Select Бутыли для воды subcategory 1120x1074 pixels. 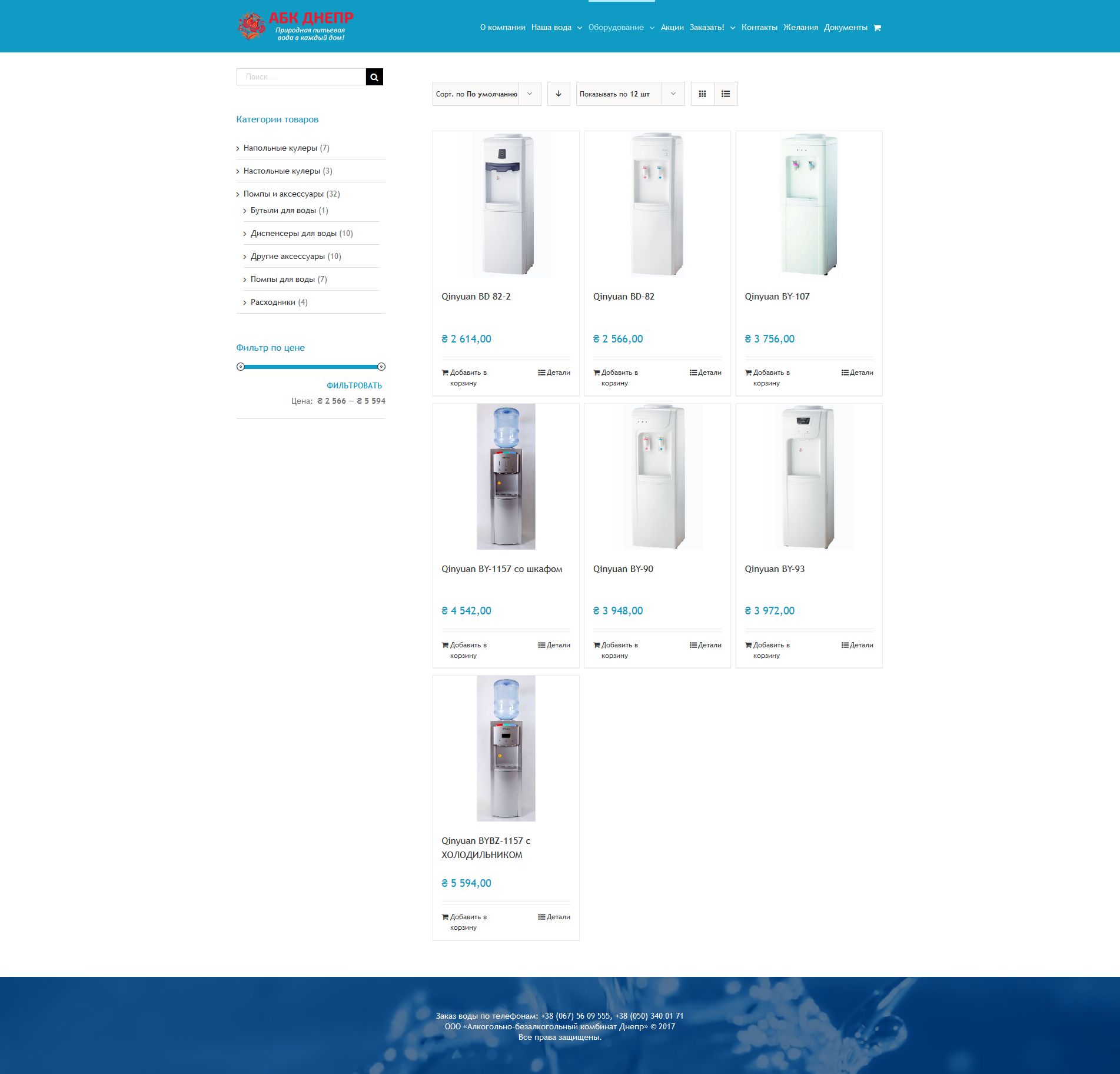(283, 211)
